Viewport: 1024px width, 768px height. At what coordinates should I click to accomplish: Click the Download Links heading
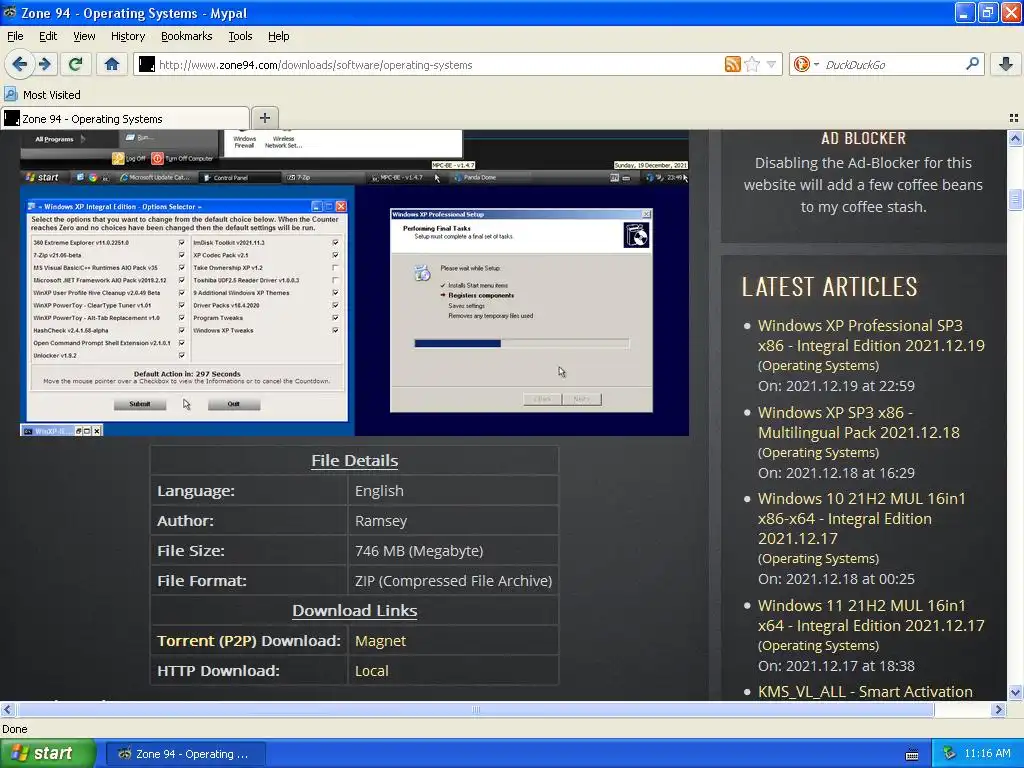point(355,611)
